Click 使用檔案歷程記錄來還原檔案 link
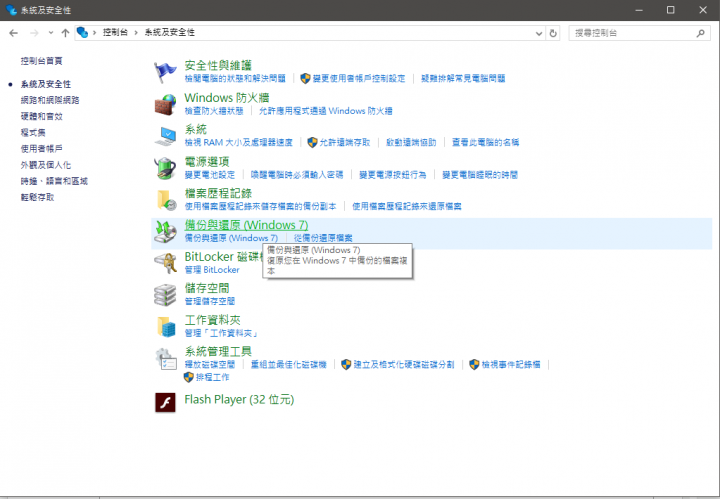This screenshot has height=499, width=720. 407,206
